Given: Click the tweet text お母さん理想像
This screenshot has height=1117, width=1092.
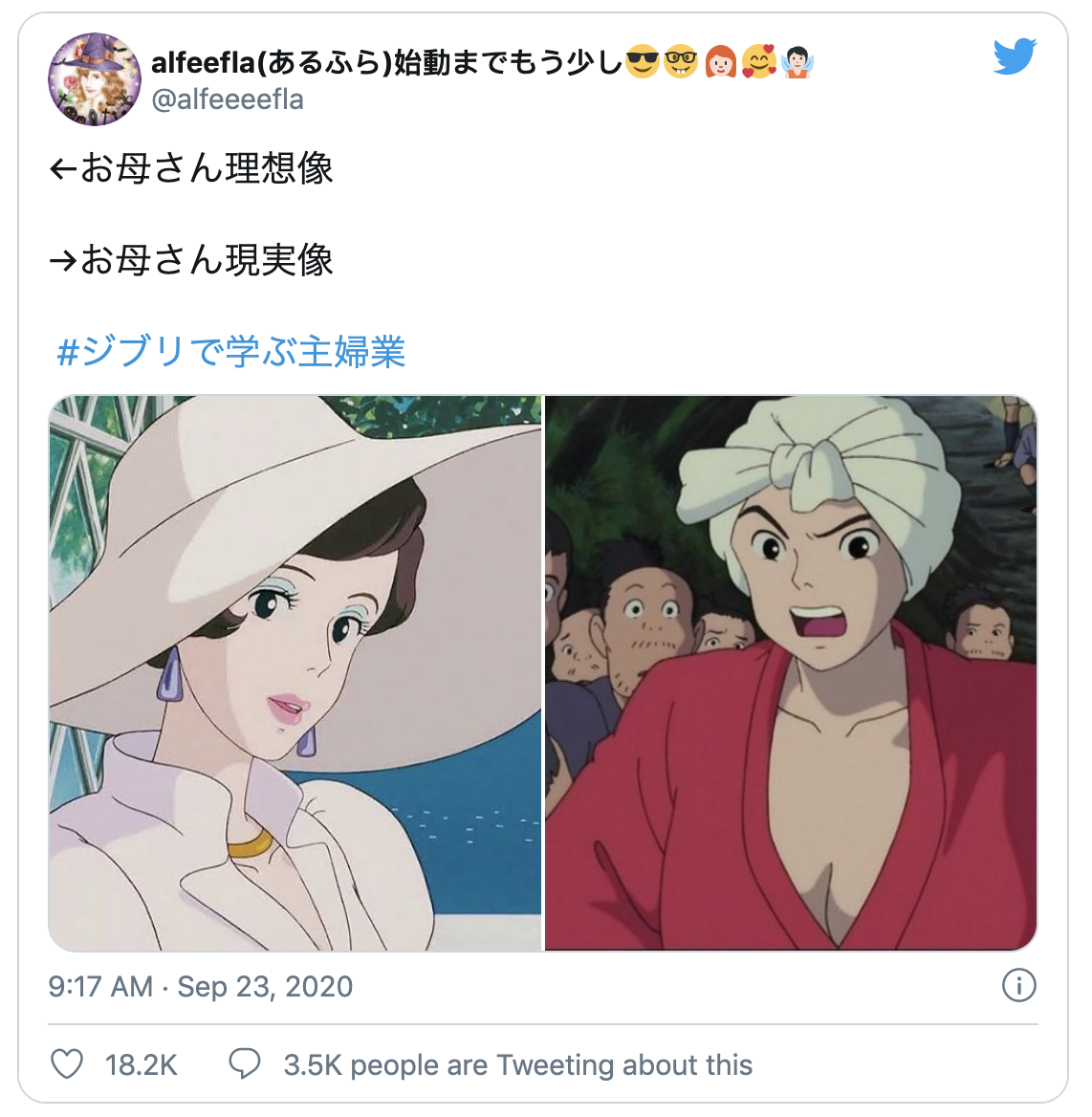Looking at the screenshot, I should (x=206, y=169).
